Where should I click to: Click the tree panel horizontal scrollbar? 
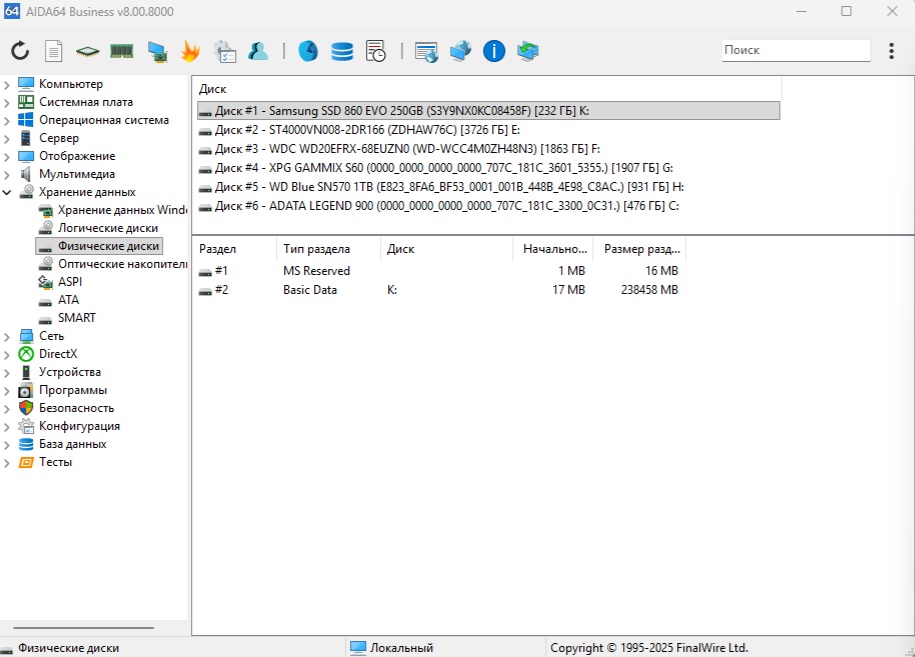pos(83,628)
